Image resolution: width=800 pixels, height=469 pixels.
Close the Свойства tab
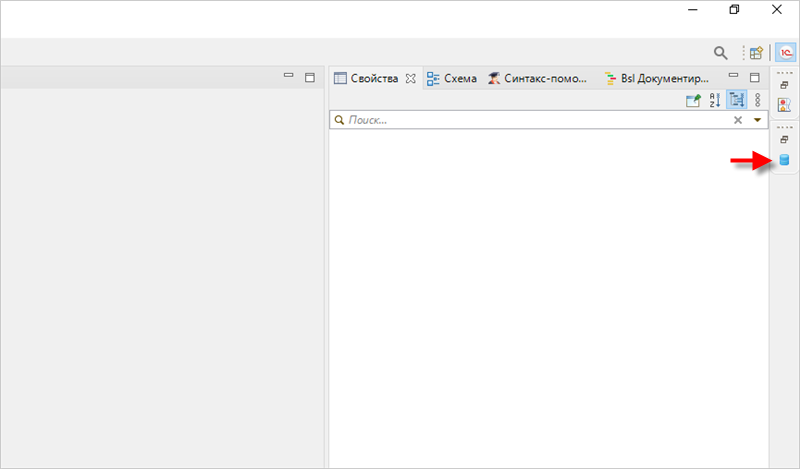[x=410, y=78]
